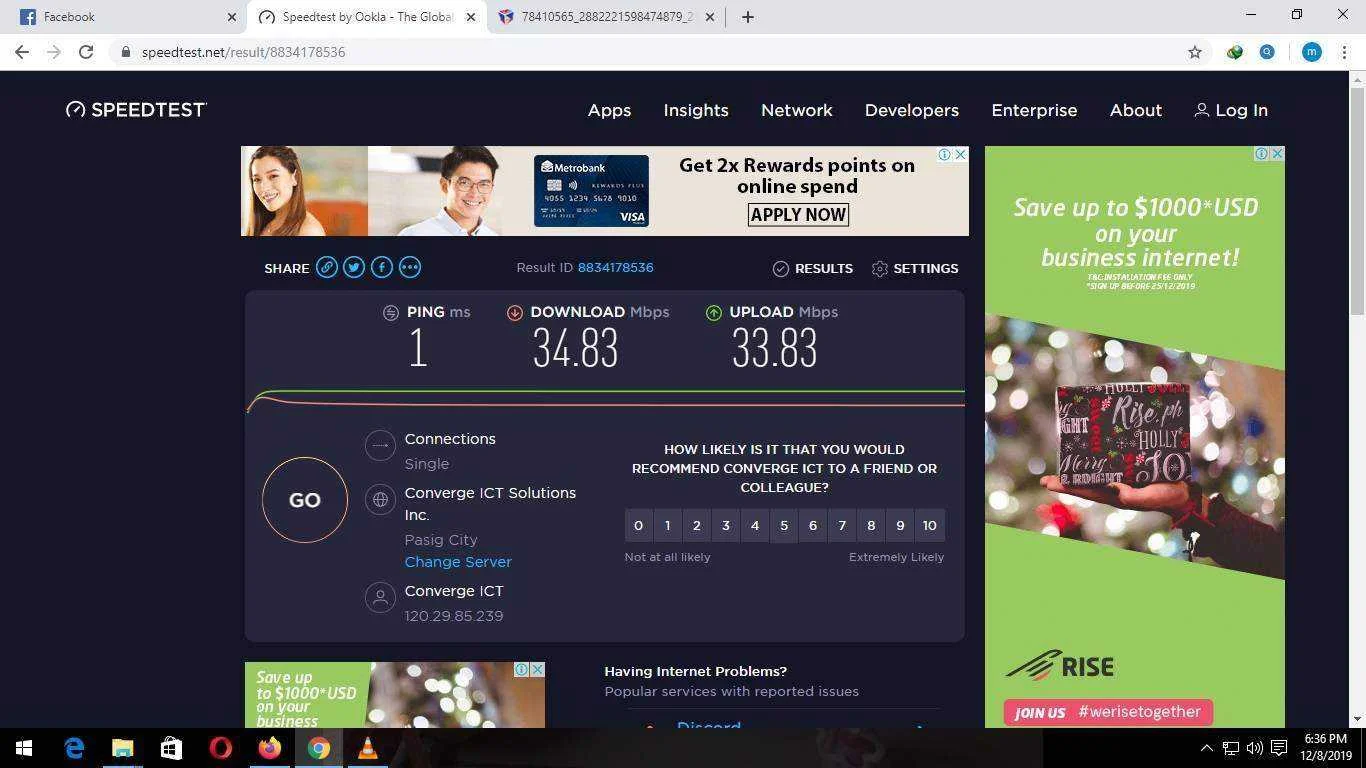Rate recommendation as 3
1366x768 pixels.
click(x=726, y=525)
